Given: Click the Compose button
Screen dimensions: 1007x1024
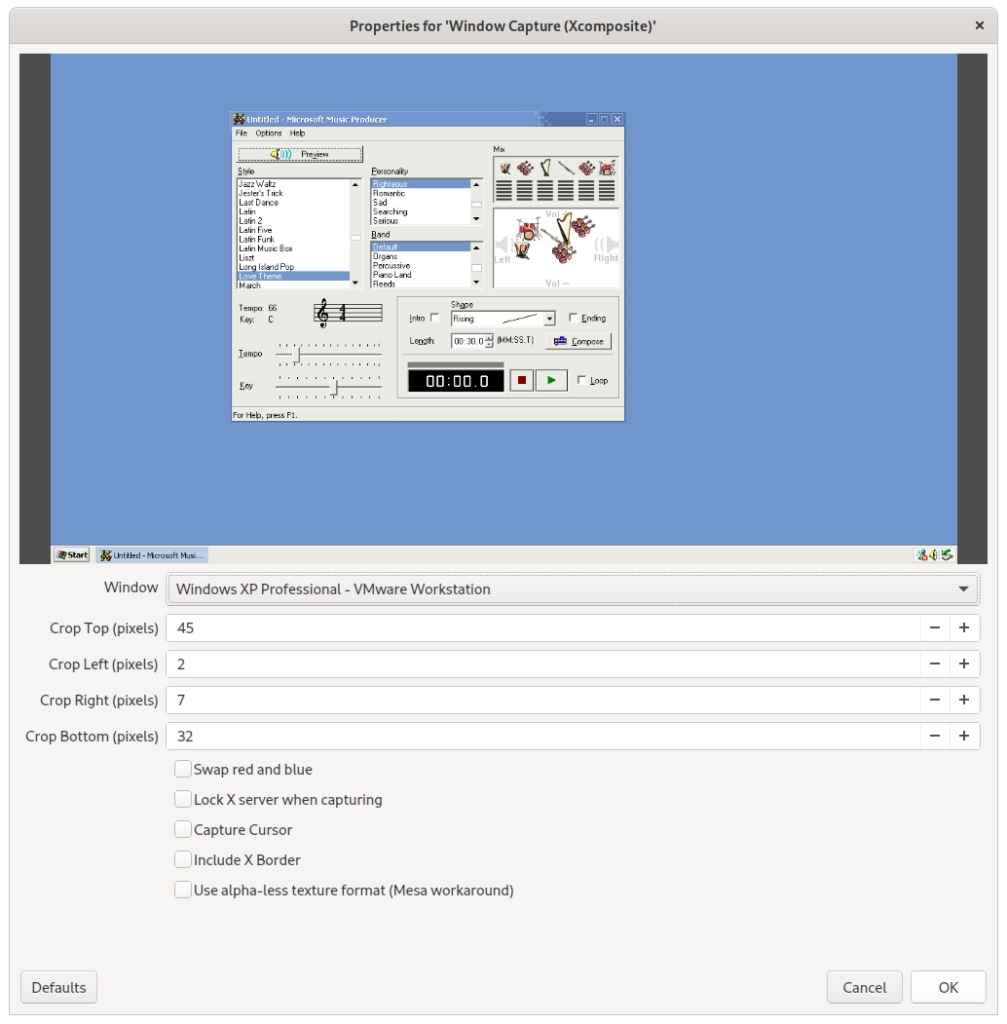Looking at the screenshot, I should pyautogui.click(x=579, y=341).
